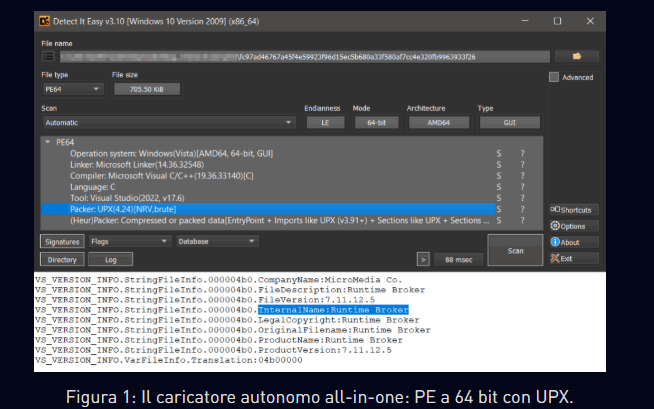Viewport: 654px width, 409px height.
Task: Start analysis with the Scan button
Action: click(515, 251)
